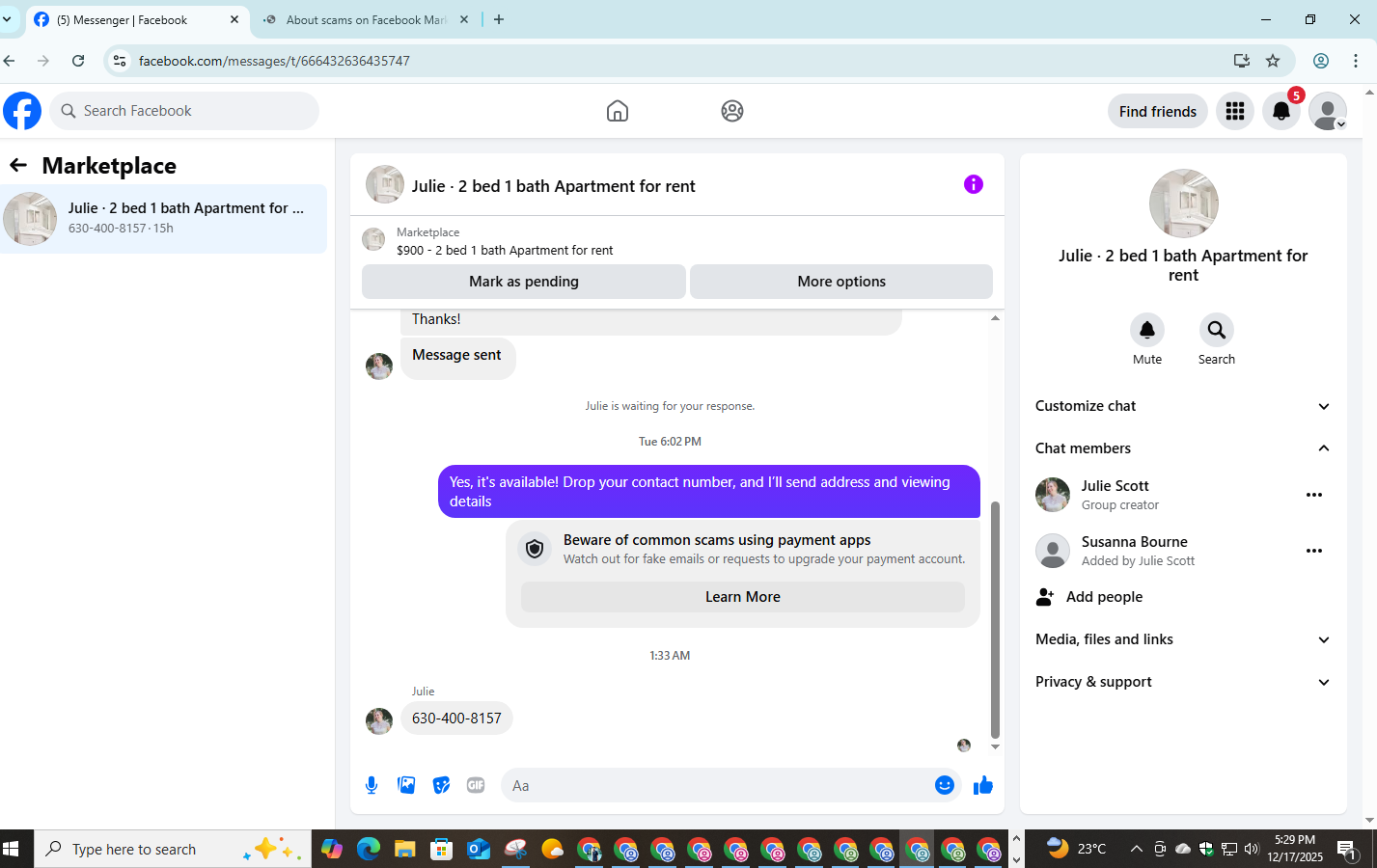Record a voice clip with microphone icon
The width and height of the screenshot is (1377, 868).
coord(372,785)
